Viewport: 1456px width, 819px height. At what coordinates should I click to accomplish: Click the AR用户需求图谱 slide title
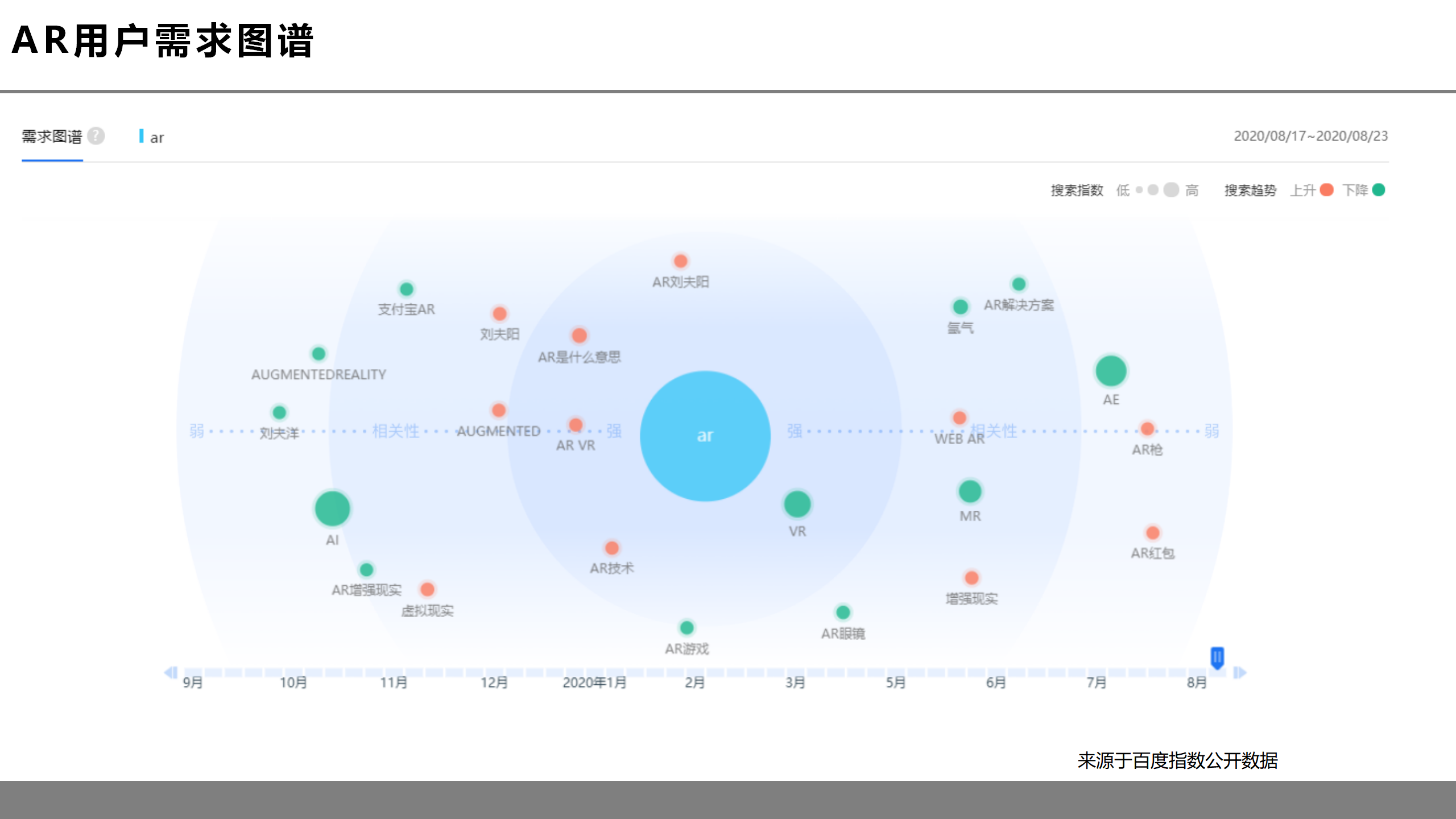163,41
